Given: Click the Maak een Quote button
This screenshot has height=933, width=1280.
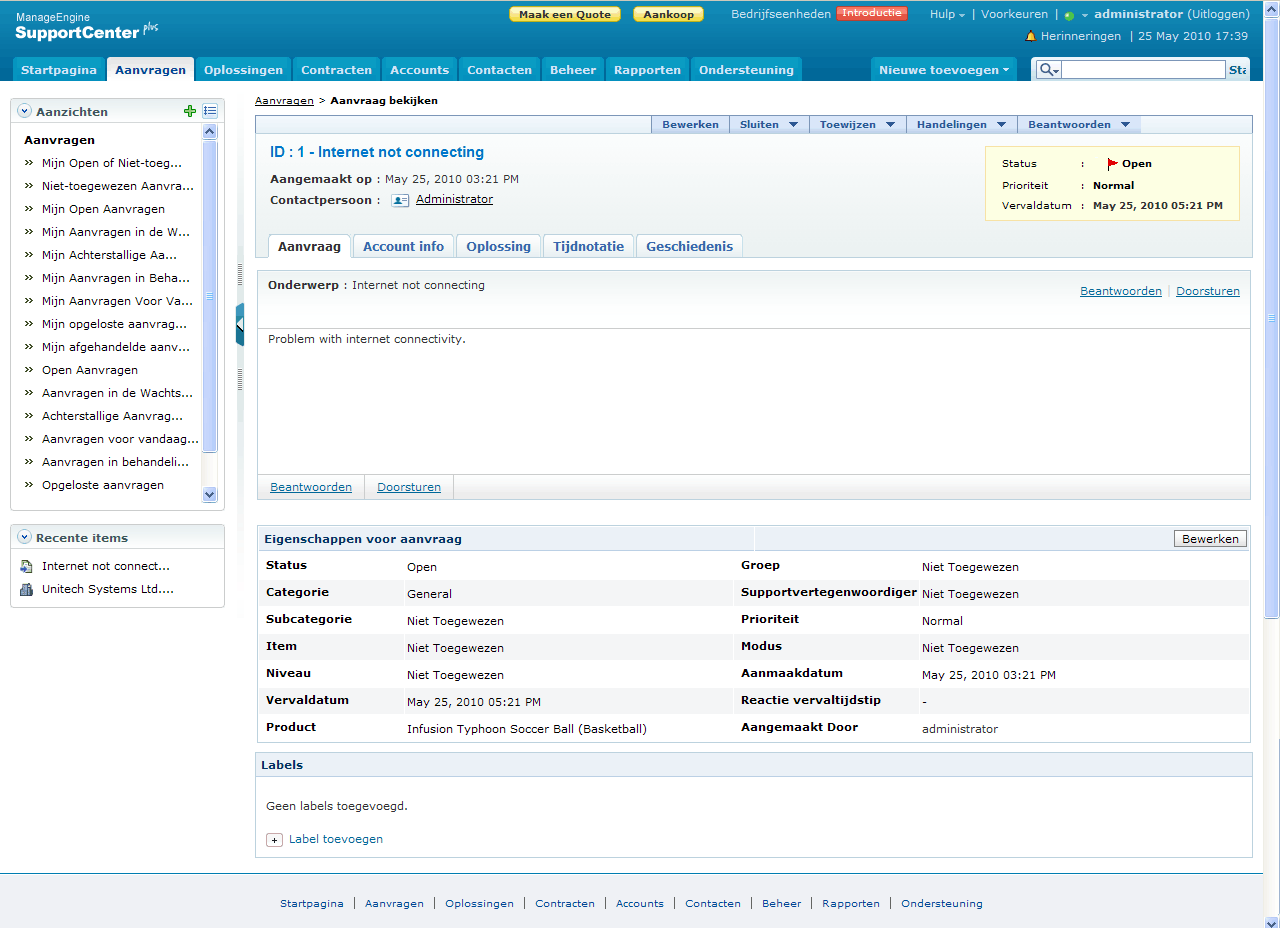Looking at the screenshot, I should click(565, 15).
